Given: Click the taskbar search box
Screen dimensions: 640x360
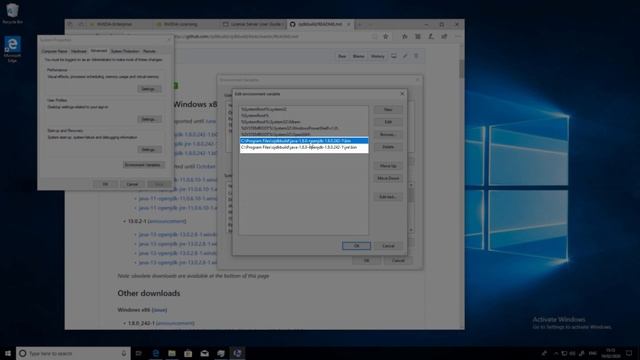Looking at the screenshot, I should click(x=73, y=353).
